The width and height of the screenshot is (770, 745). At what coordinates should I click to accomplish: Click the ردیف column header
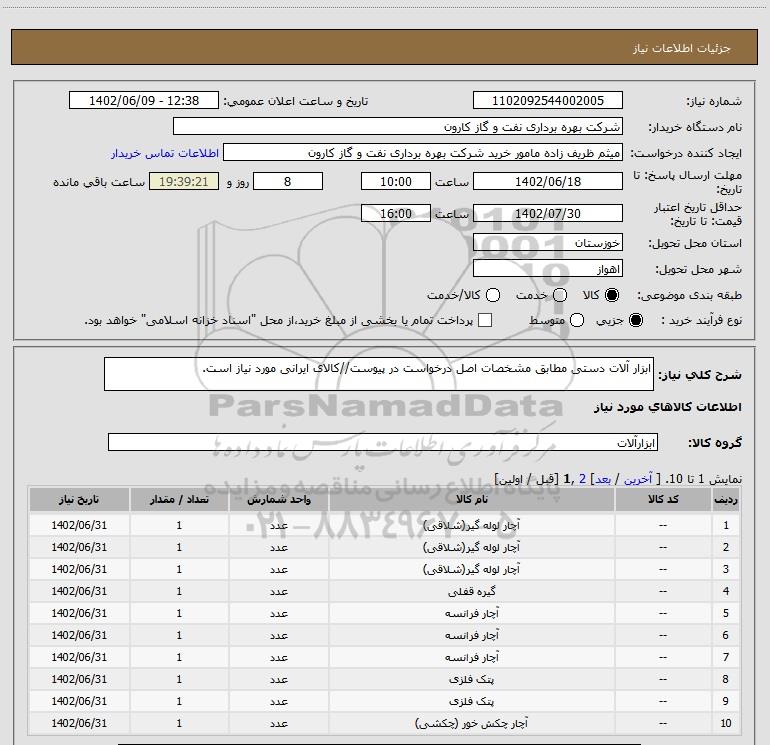(726, 499)
